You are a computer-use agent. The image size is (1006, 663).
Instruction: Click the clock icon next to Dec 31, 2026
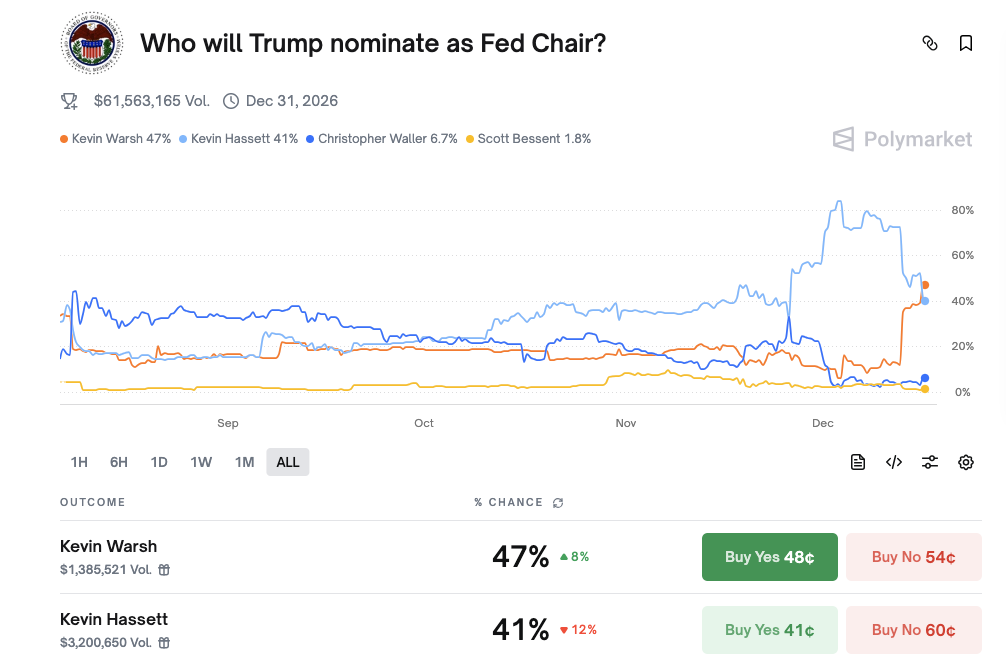click(231, 100)
